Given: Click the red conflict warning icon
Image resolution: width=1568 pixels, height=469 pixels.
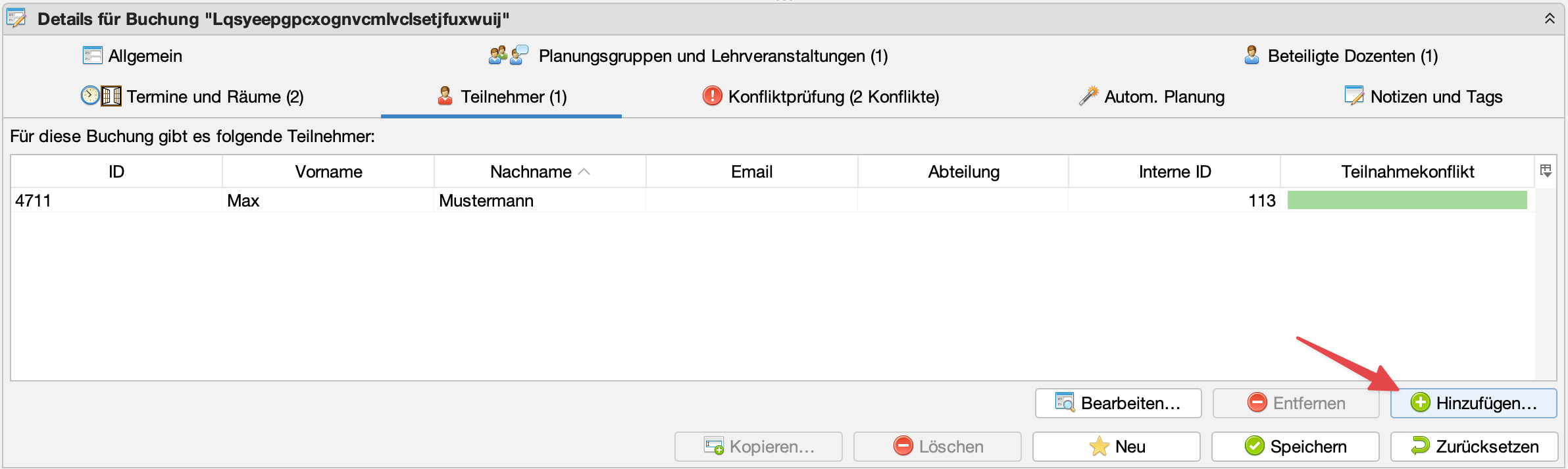Looking at the screenshot, I should click(712, 96).
